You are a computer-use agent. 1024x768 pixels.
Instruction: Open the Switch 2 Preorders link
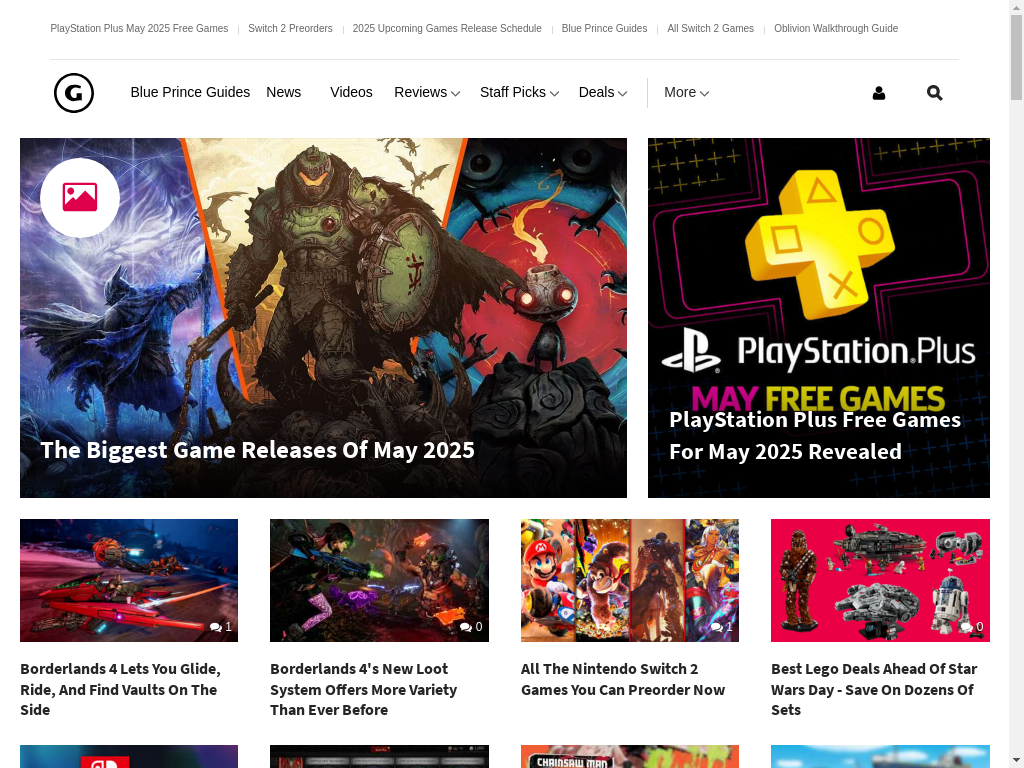[x=291, y=29]
